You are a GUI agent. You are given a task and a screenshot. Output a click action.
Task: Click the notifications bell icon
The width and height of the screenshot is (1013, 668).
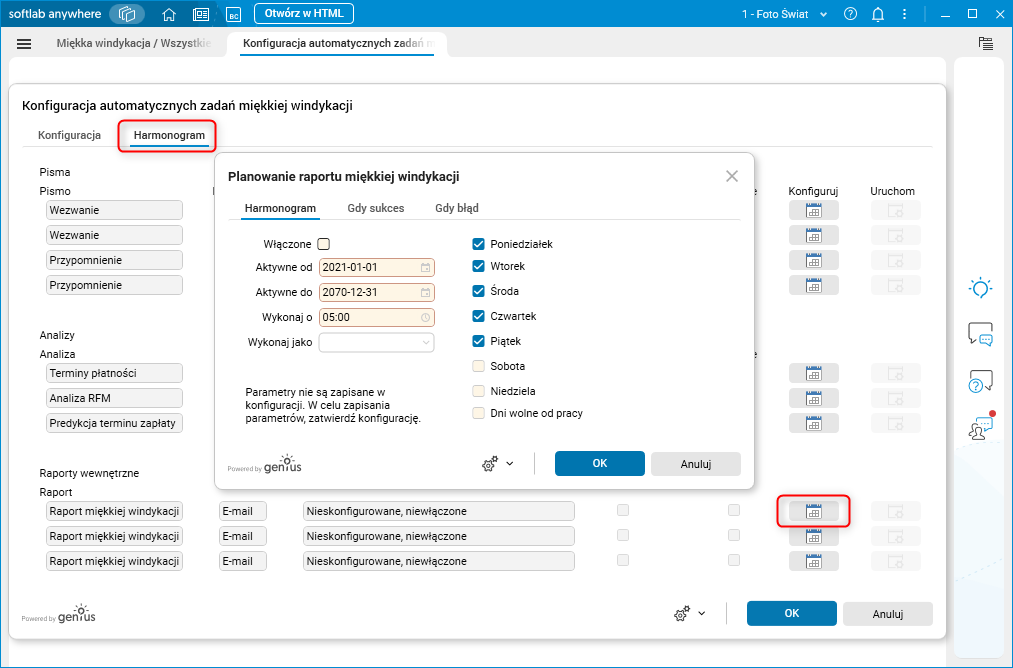tap(877, 15)
